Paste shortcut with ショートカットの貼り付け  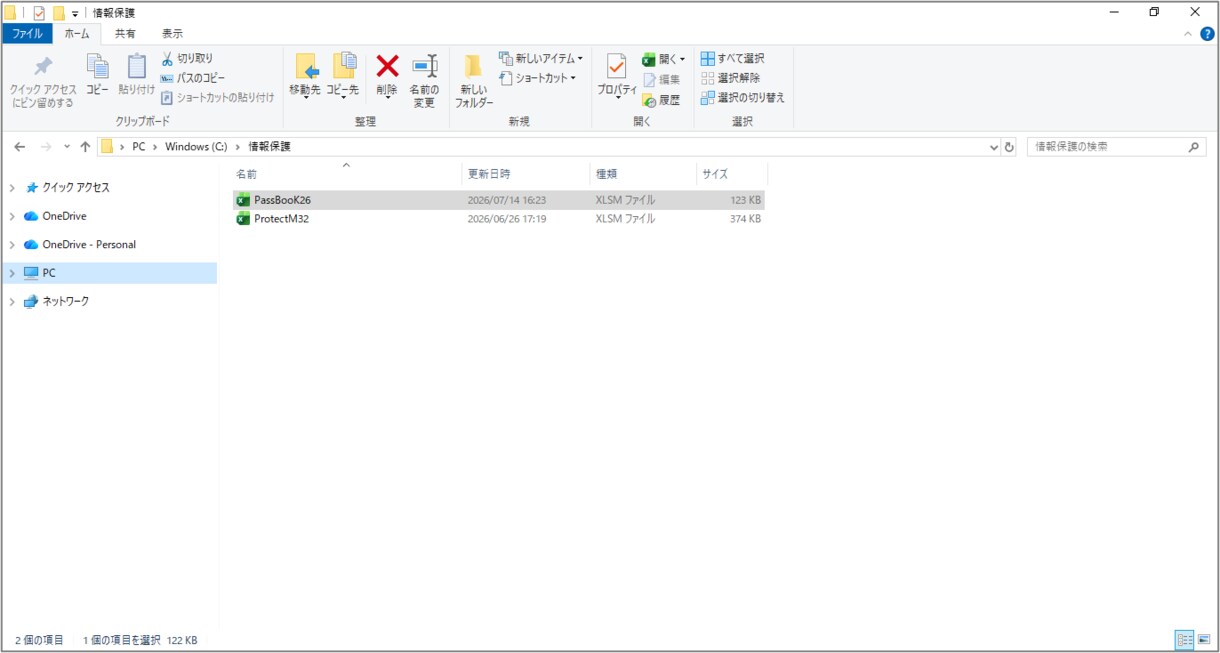(217, 97)
